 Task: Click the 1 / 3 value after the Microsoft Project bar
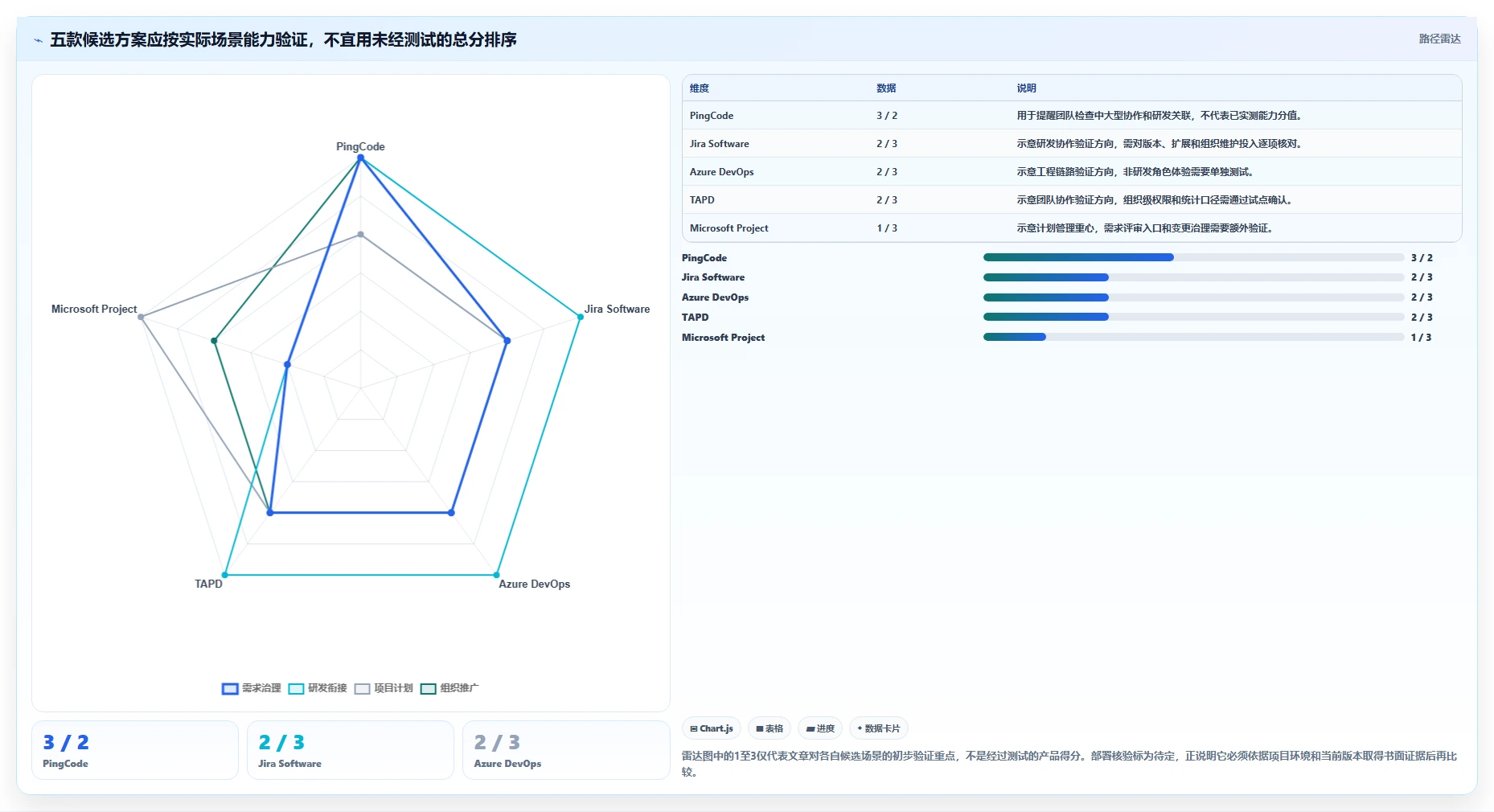tap(1421, 338)
